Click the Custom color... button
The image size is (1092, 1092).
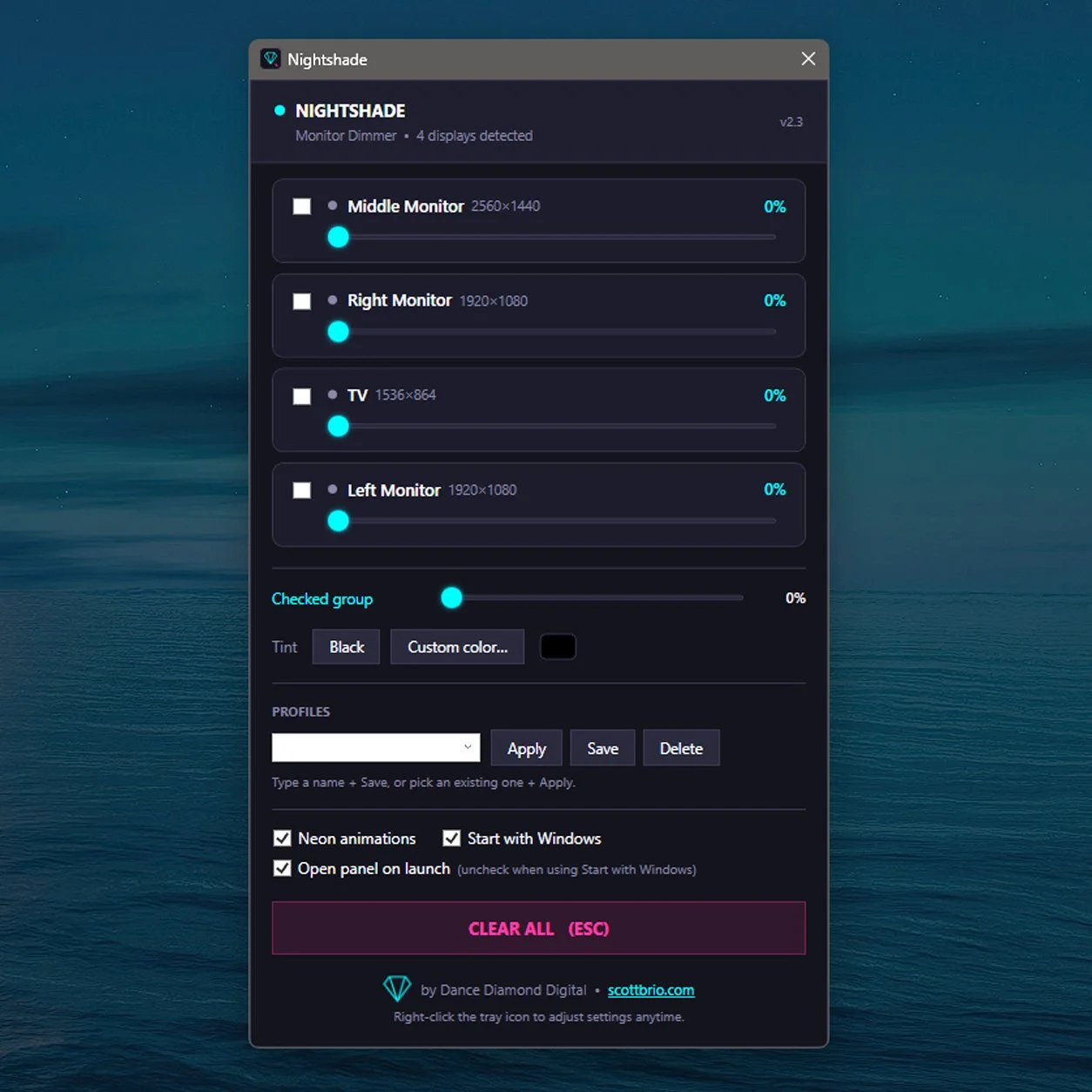[x=457, y=647]
